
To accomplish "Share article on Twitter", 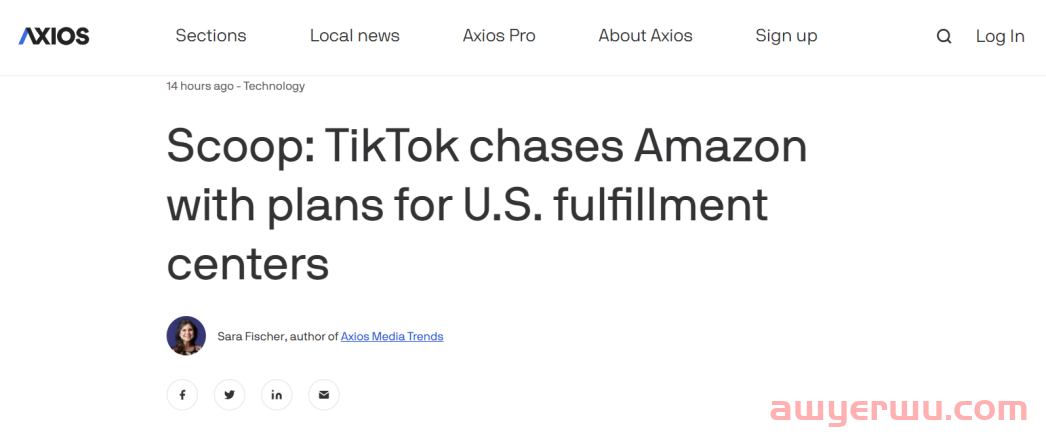I will pyautogui.click(x=229, y=395).
